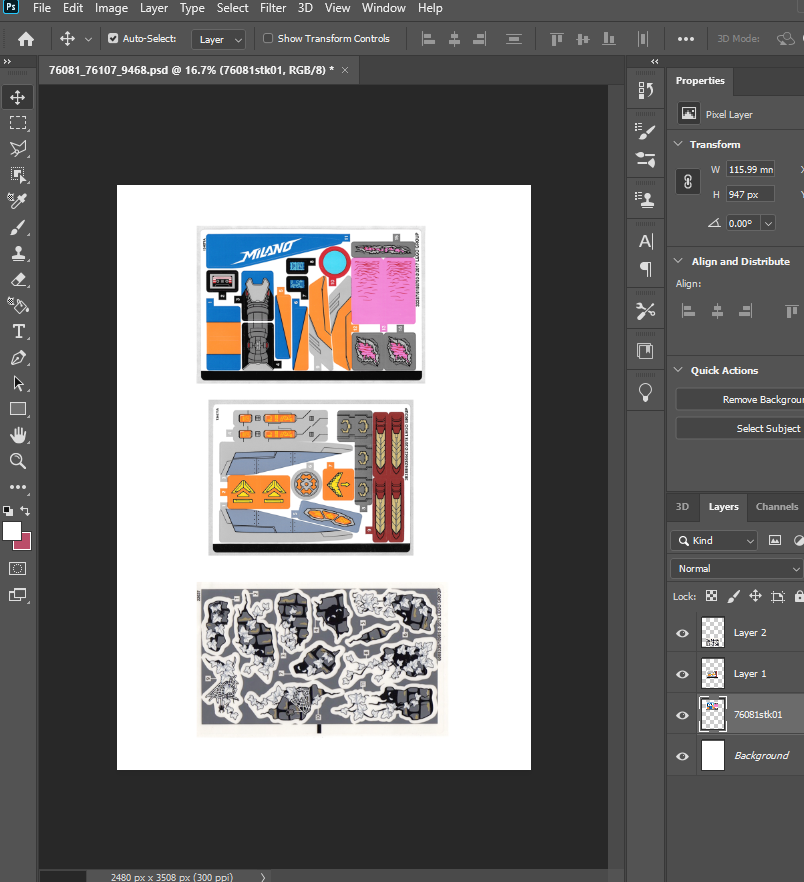The height and width of the screenshot is (882, 804).
Task: Hide Layer 1 with eye icon
Action: click(682, 674)
